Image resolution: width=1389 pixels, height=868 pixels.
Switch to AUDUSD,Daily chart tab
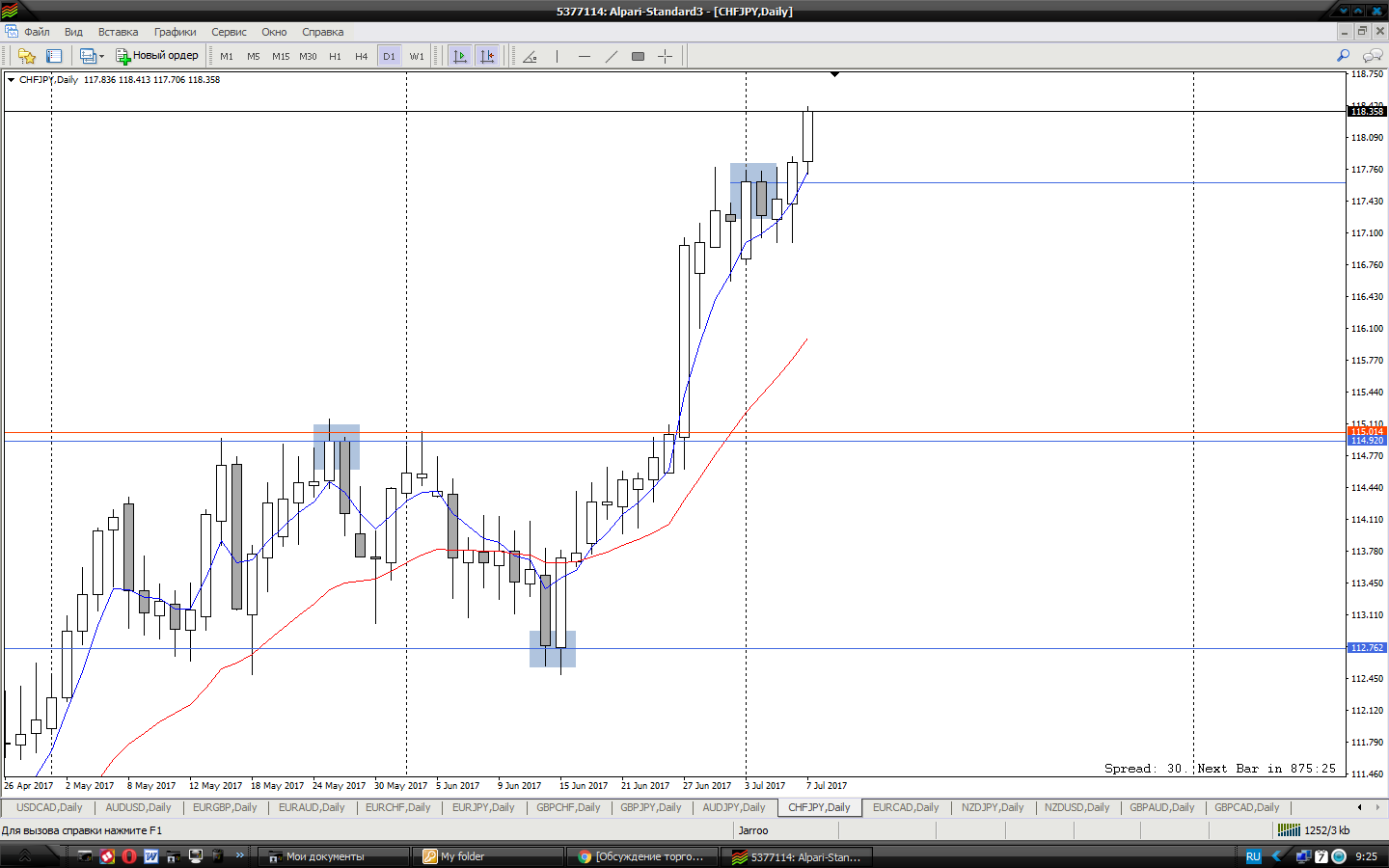pos(138,807)
